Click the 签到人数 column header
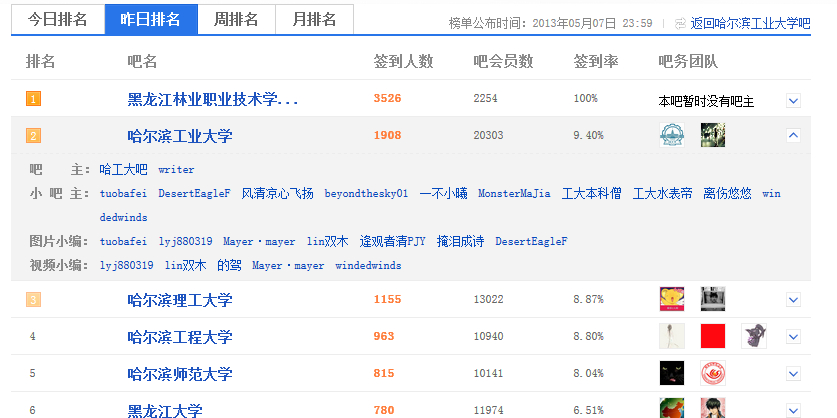Viewport: 837px width, 418px height. pos(403,62)
